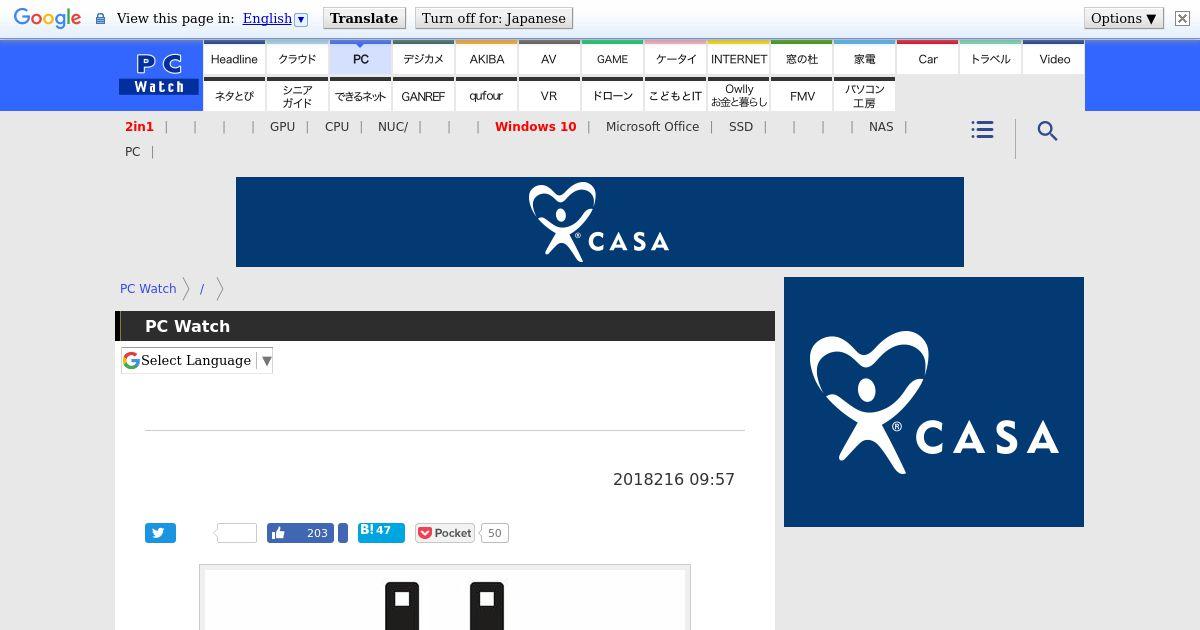Like article with Facebook thumbs-up button
This screenshot has height=630, width=1200.
point(300,533)
